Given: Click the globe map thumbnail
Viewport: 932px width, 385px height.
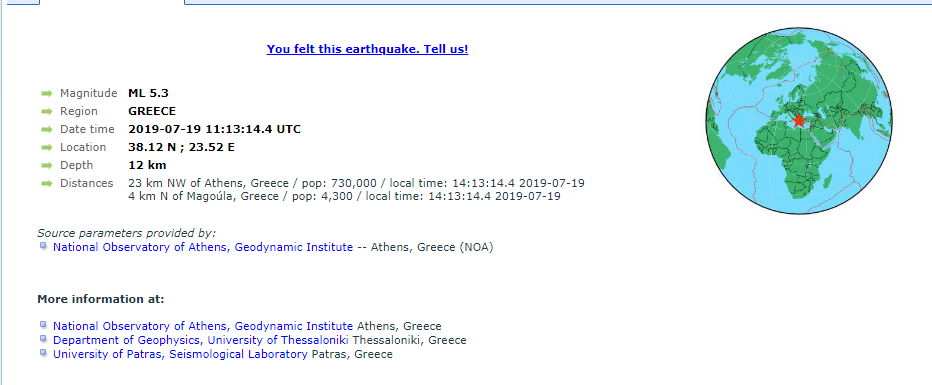Looking at the screenshot, I should click(799, 121).
